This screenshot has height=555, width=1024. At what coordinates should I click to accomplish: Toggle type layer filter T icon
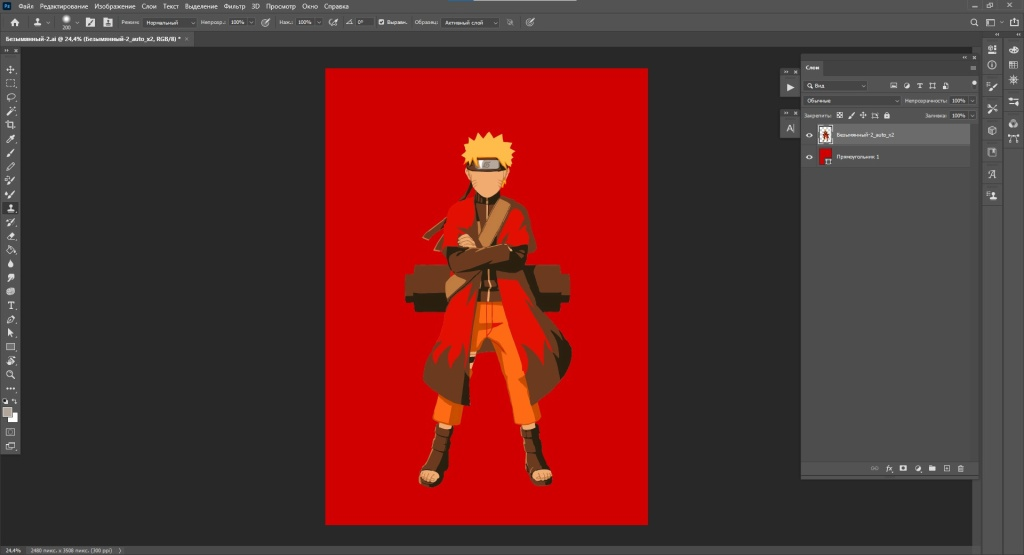[920, 86]
